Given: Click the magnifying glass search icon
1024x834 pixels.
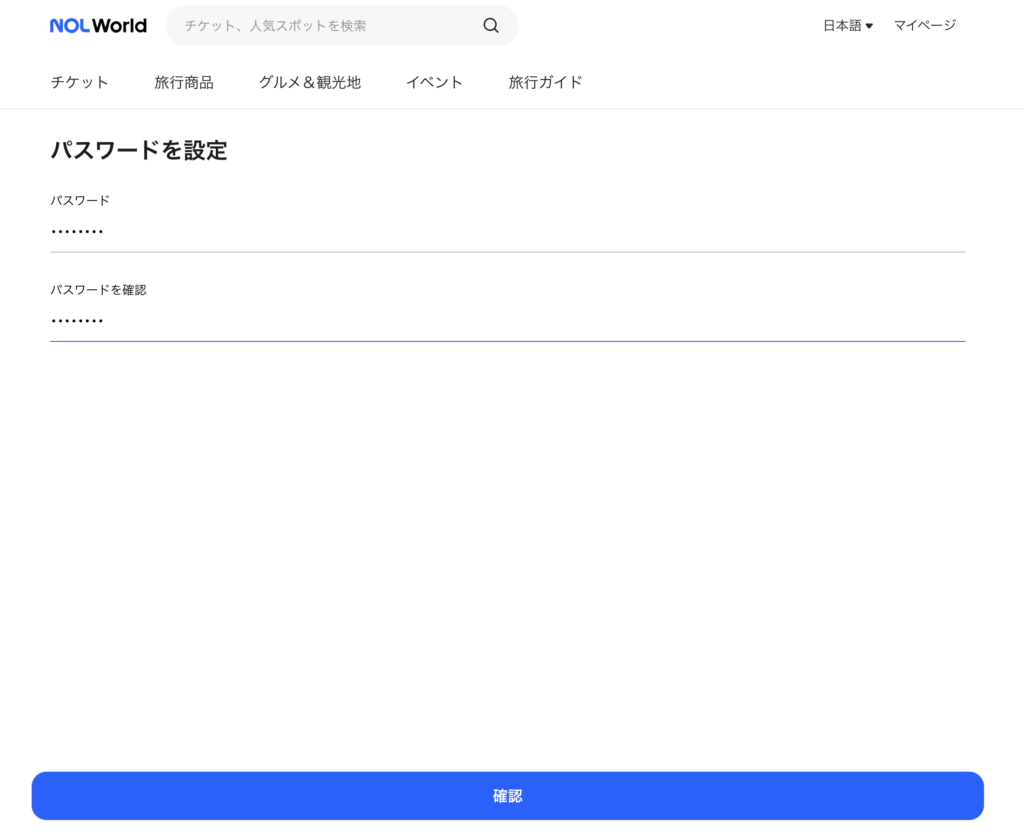Looking at the screenshot, I should [491, 26].
